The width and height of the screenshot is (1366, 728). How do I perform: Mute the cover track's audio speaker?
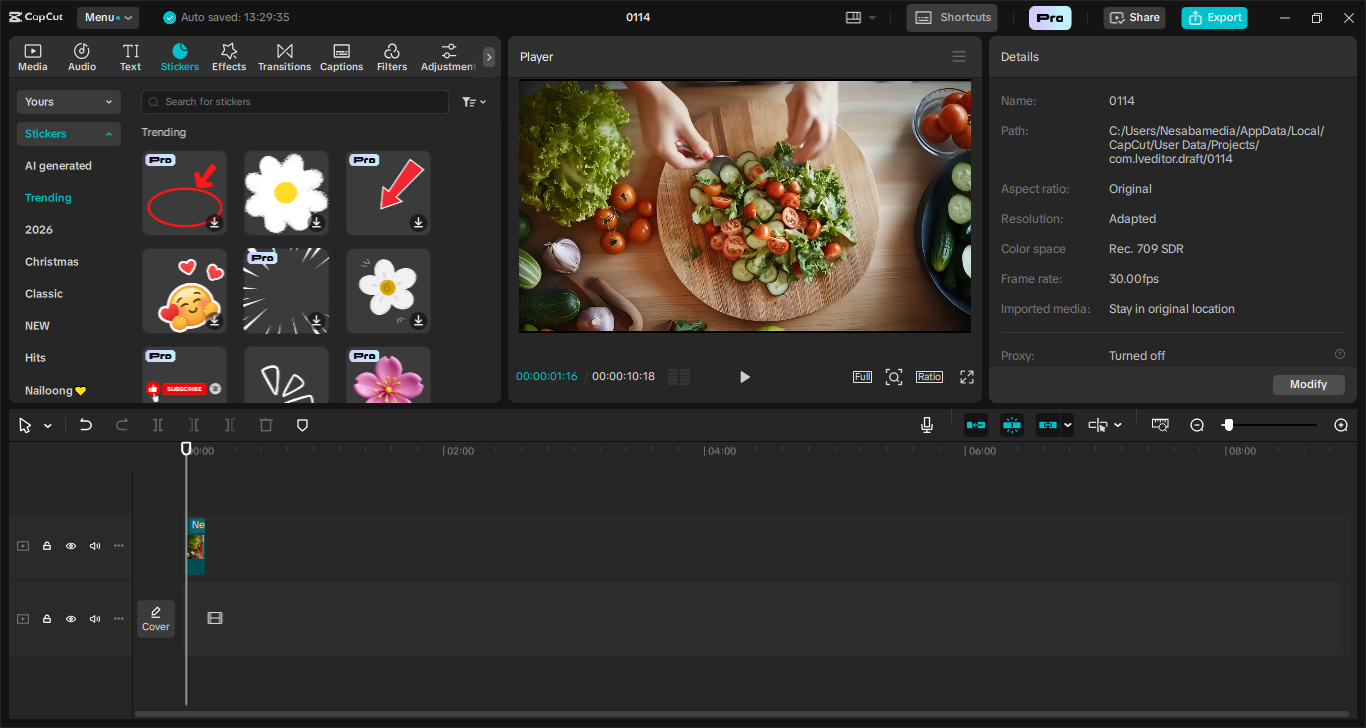click(95, 619)
